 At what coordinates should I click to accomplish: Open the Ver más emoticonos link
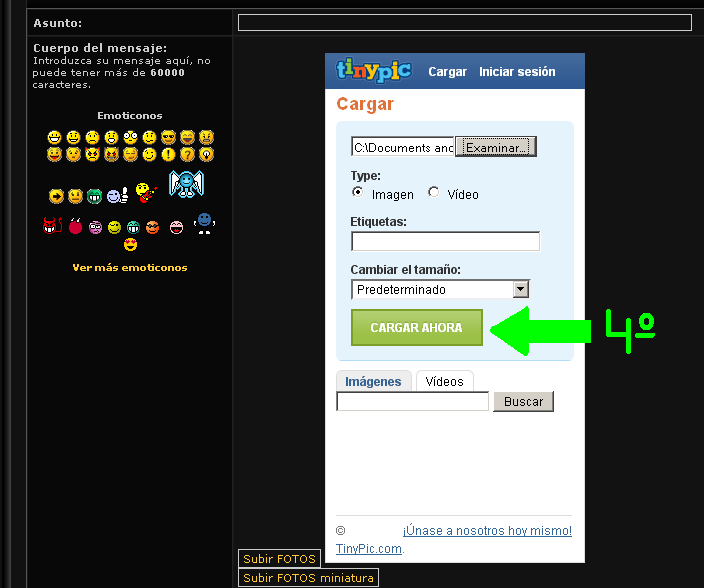point(130,267)
